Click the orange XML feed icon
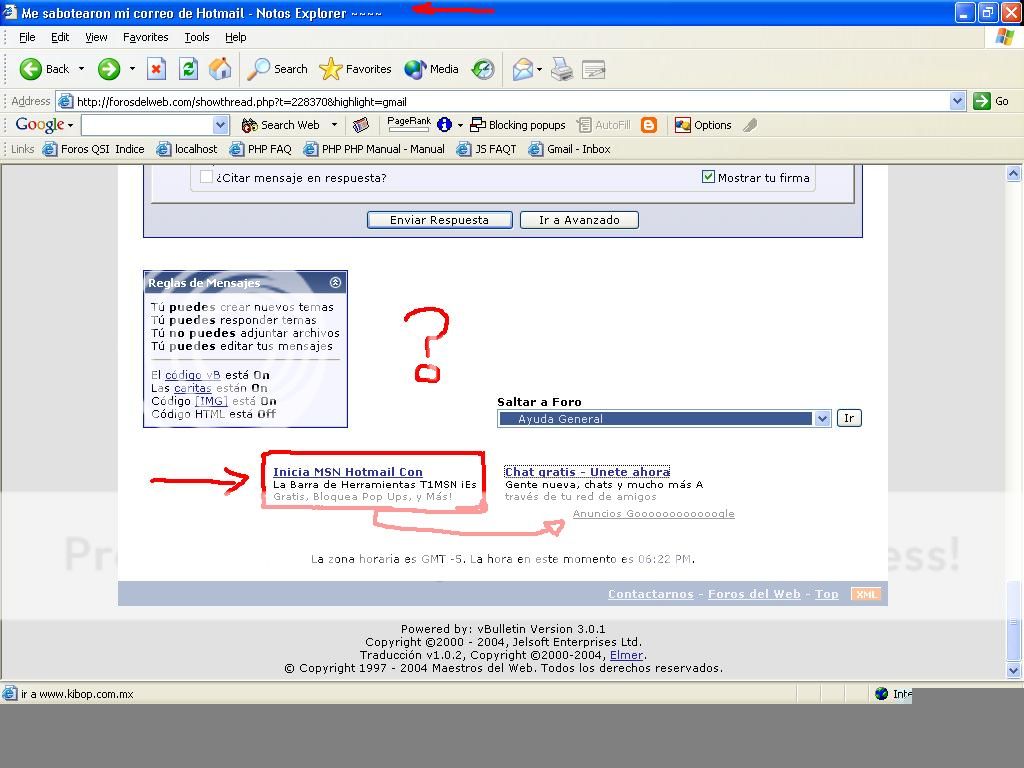 [866, 594]
